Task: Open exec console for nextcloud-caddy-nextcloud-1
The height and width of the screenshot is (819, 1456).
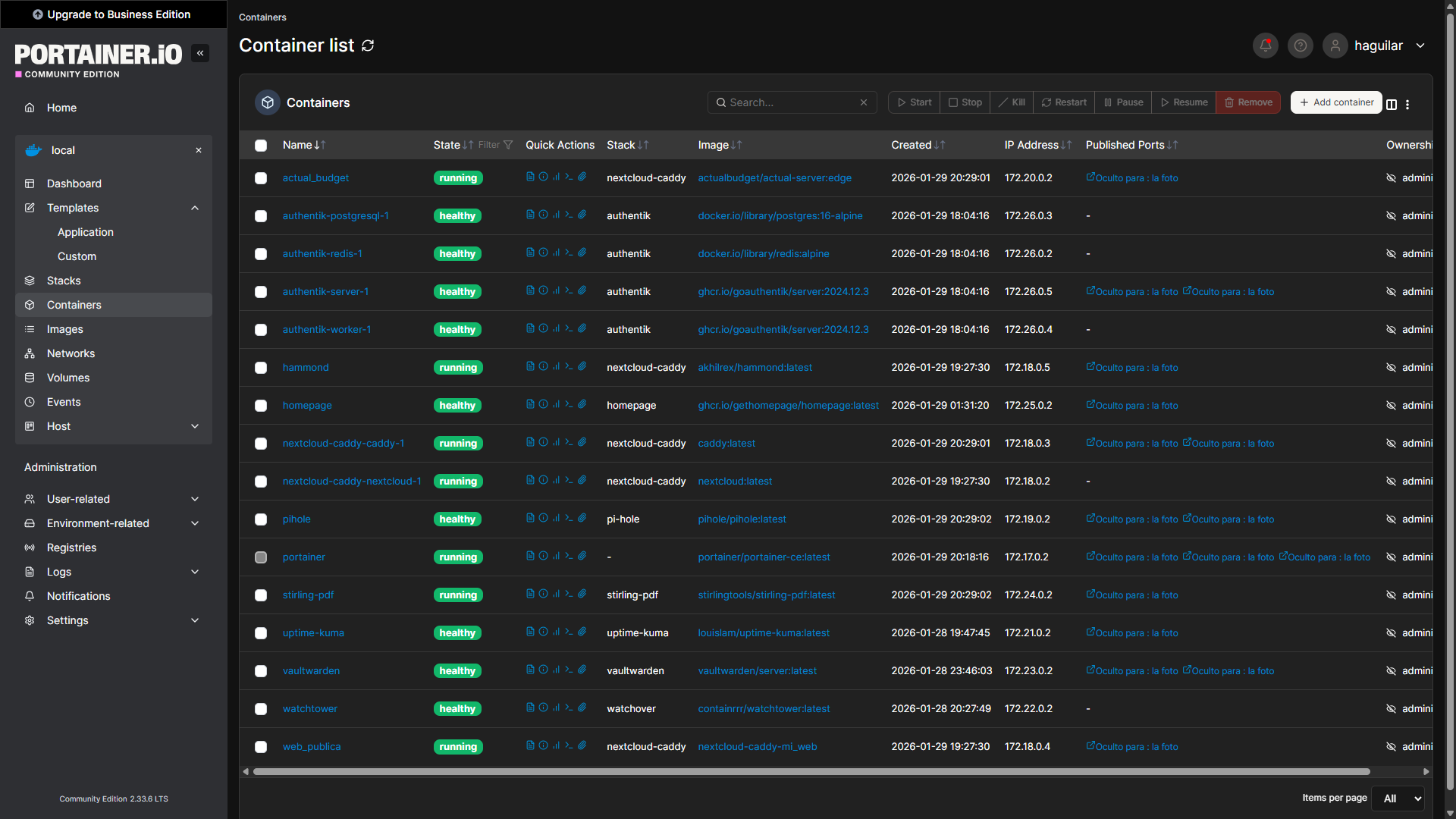Action: coord(569,480)
